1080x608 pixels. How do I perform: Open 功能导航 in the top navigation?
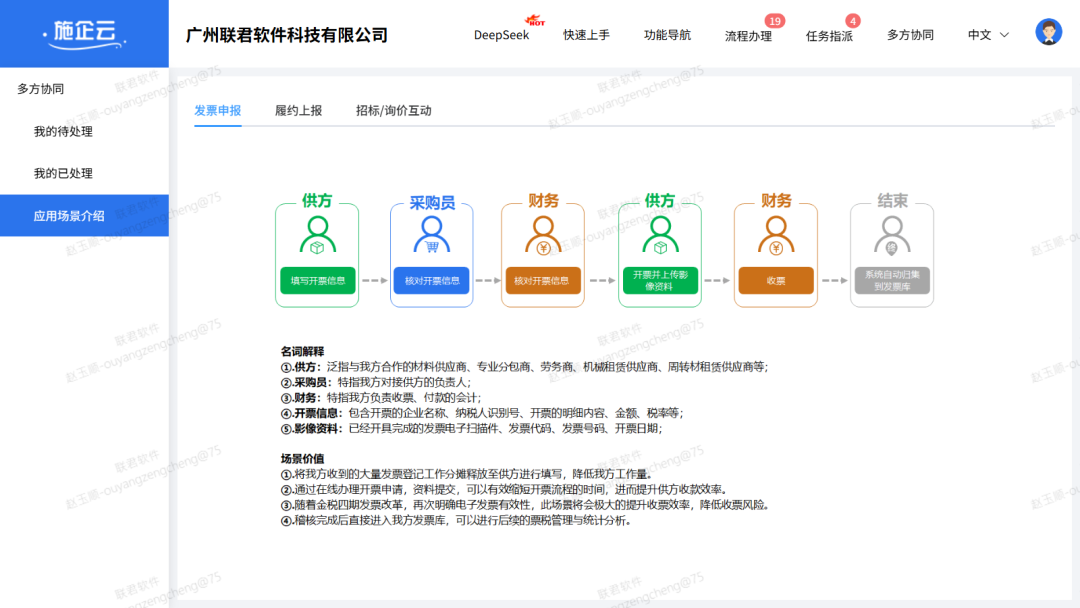[x=667, y=35]
